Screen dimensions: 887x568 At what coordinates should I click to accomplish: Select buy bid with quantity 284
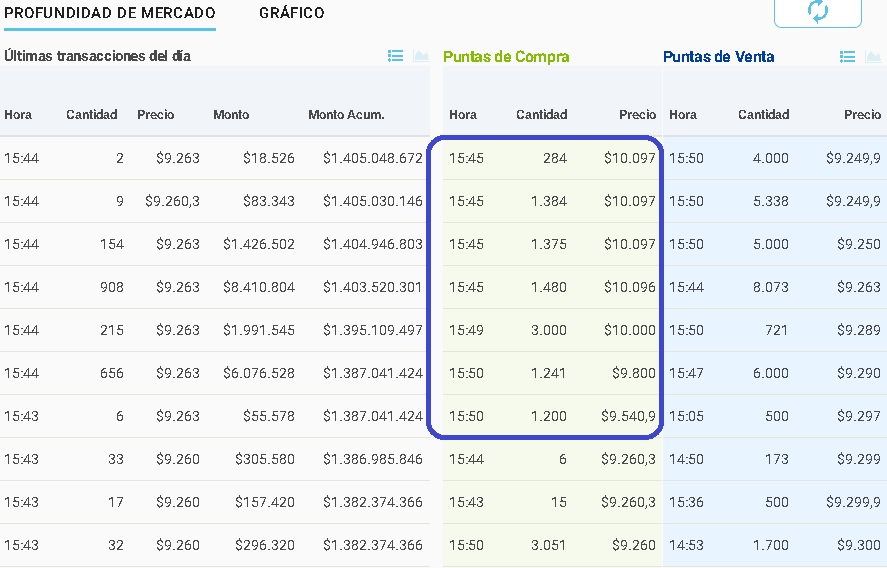pos(552,158)
